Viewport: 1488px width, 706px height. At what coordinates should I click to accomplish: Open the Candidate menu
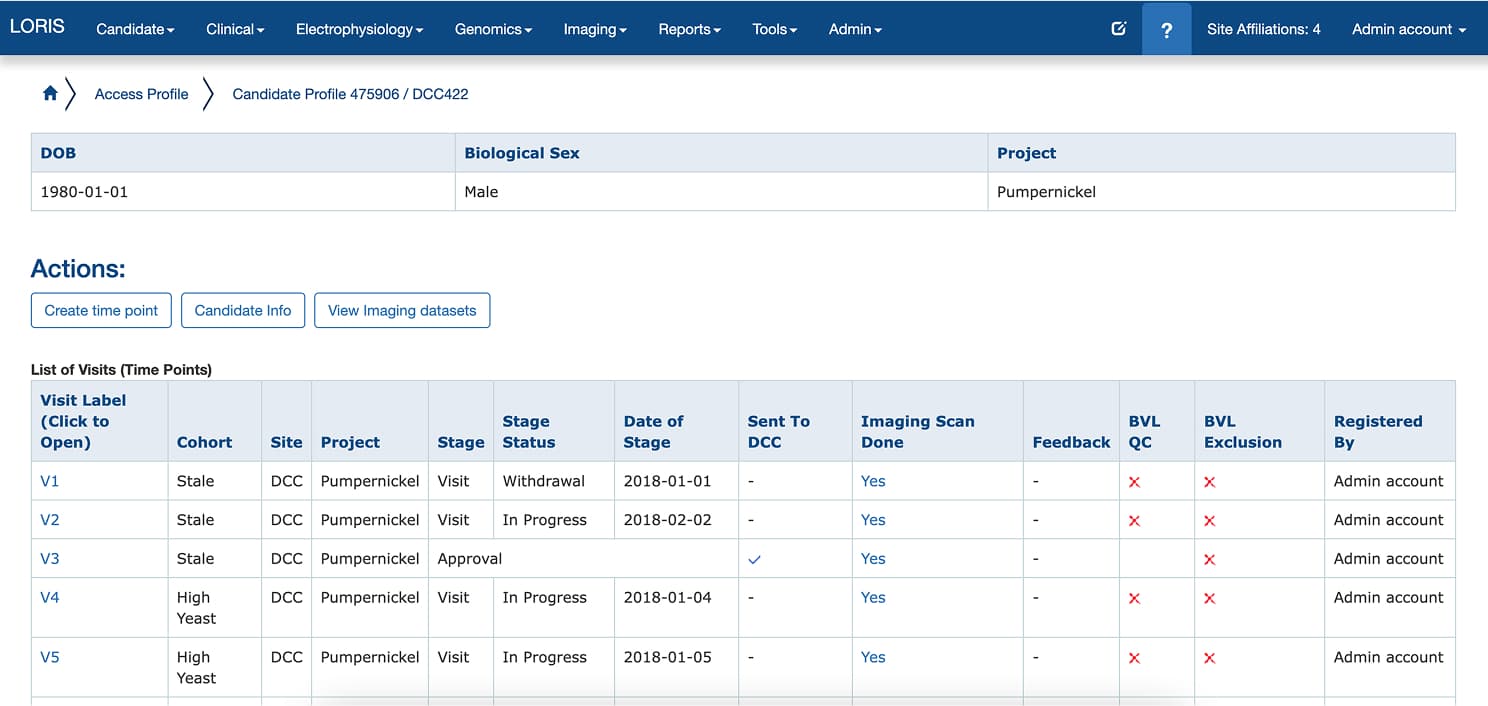[134, 29]
